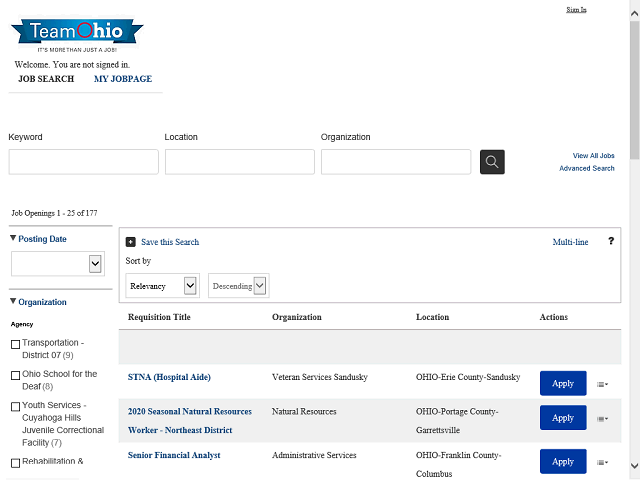Click the Location column header in results
The image size is (640, 480).
[x=432, y=317]
